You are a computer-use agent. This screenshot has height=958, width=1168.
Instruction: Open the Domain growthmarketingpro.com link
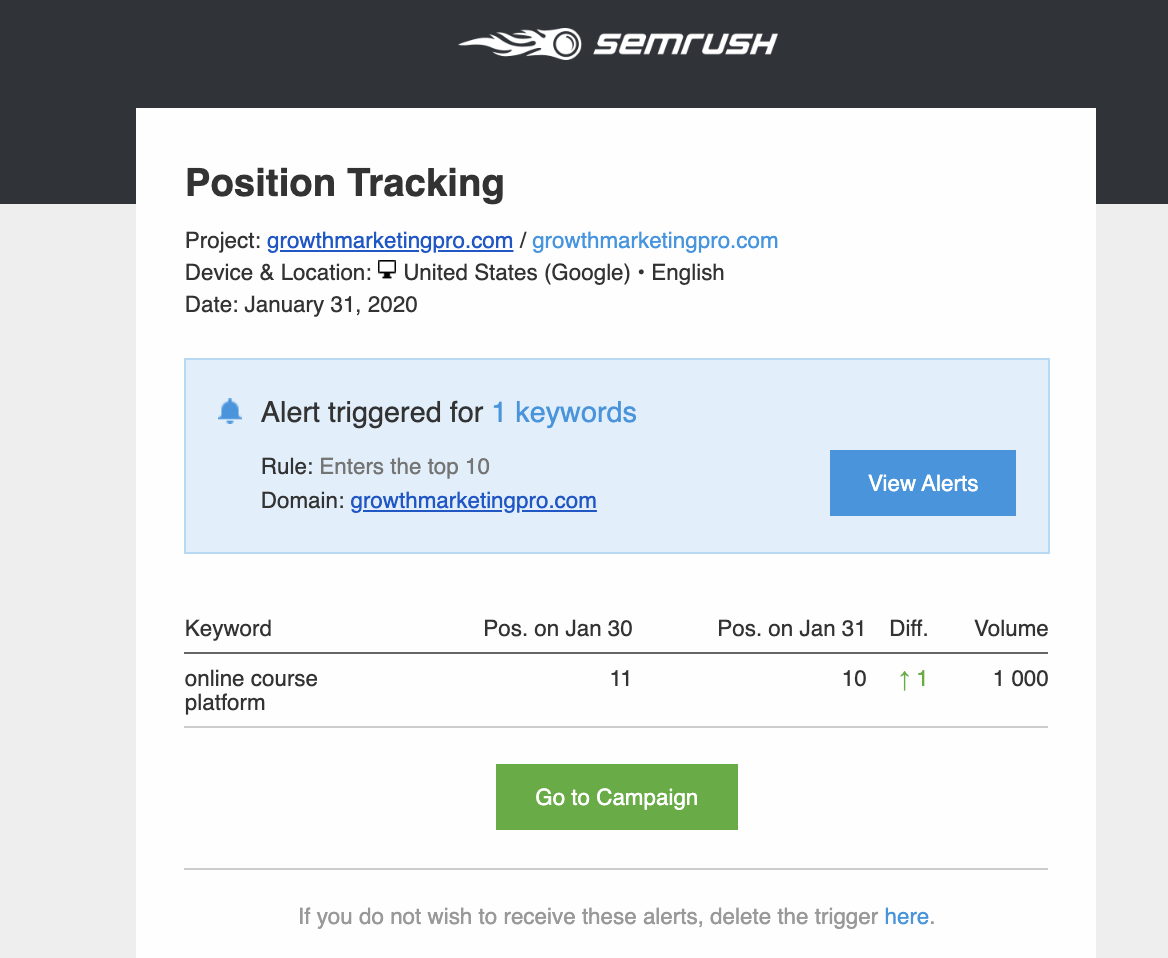click(x=473, y=500)
